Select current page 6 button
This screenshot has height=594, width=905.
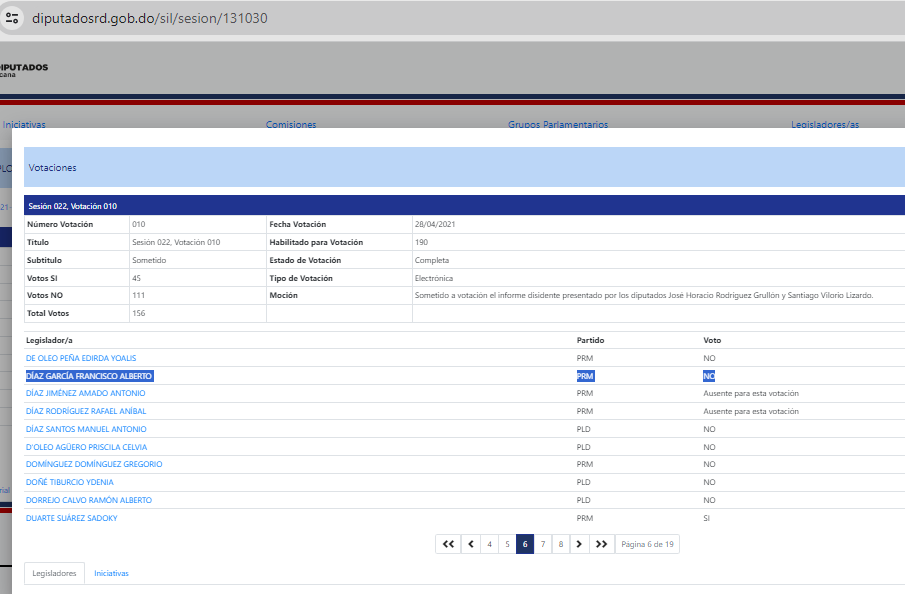tap(525, 544)
